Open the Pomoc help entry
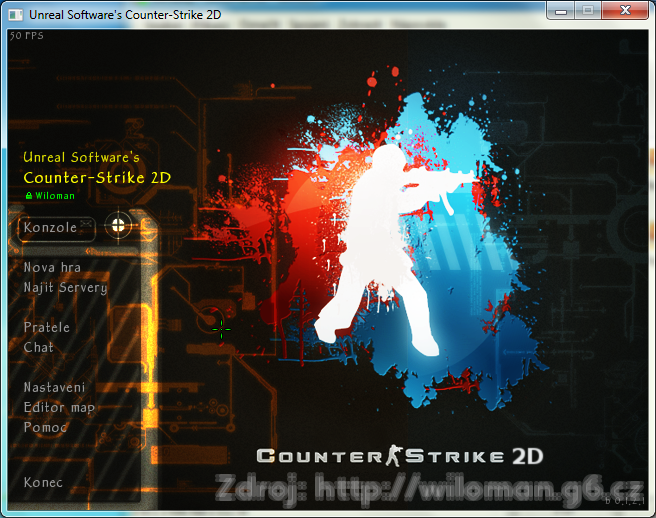656x518 pixels. 45,427
